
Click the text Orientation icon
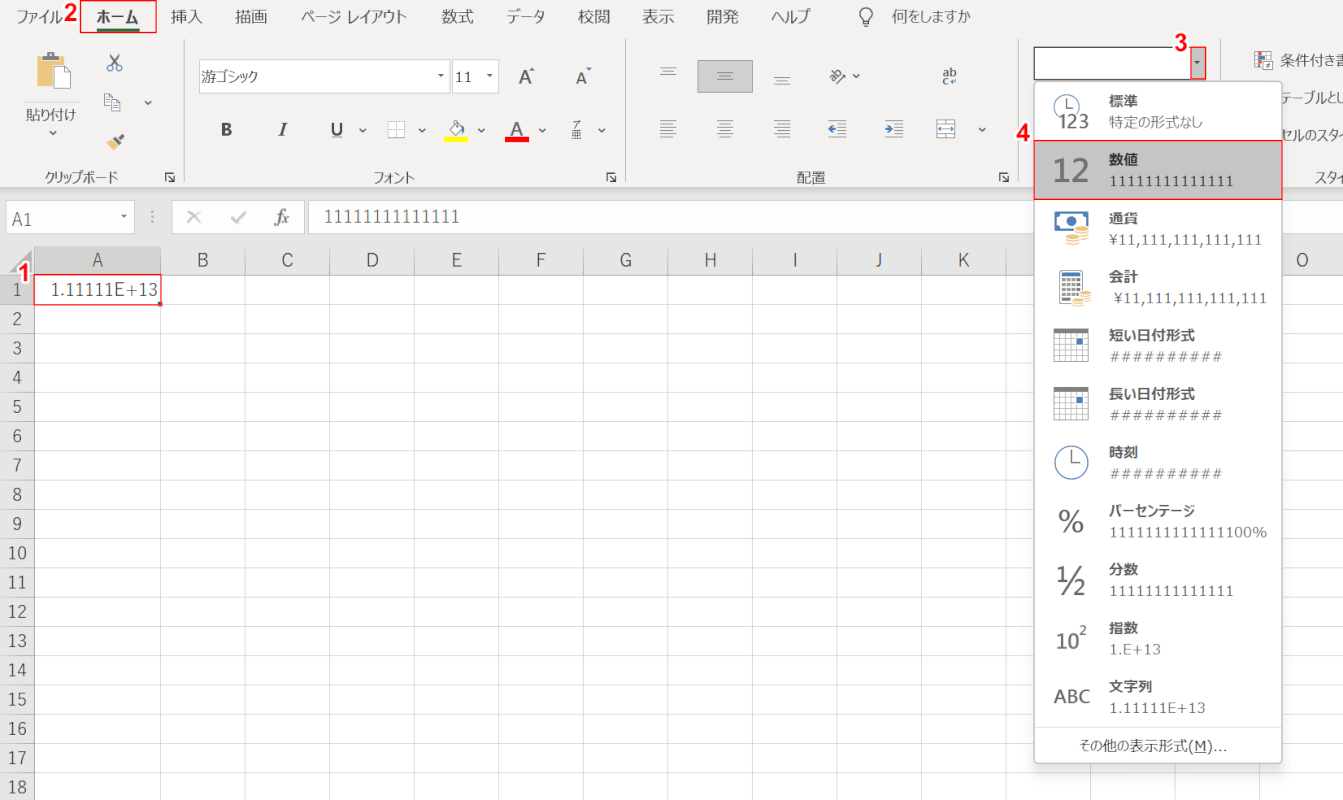[838, 76]
